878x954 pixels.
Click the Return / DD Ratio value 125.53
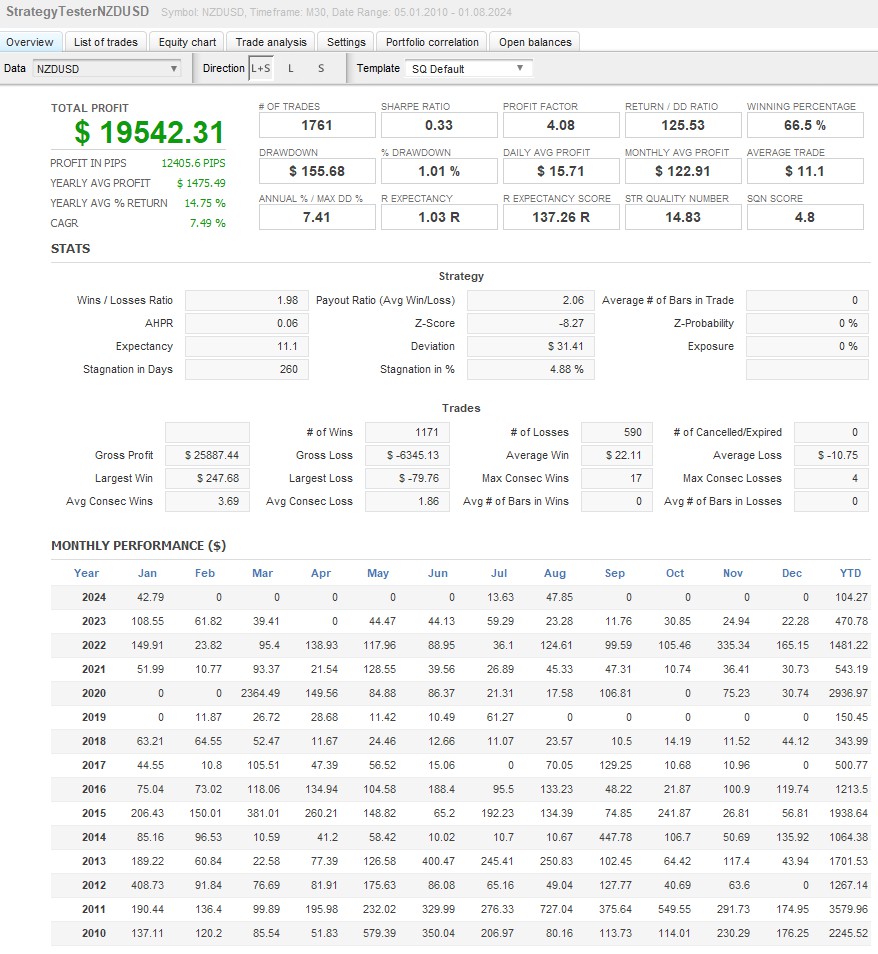683,125
